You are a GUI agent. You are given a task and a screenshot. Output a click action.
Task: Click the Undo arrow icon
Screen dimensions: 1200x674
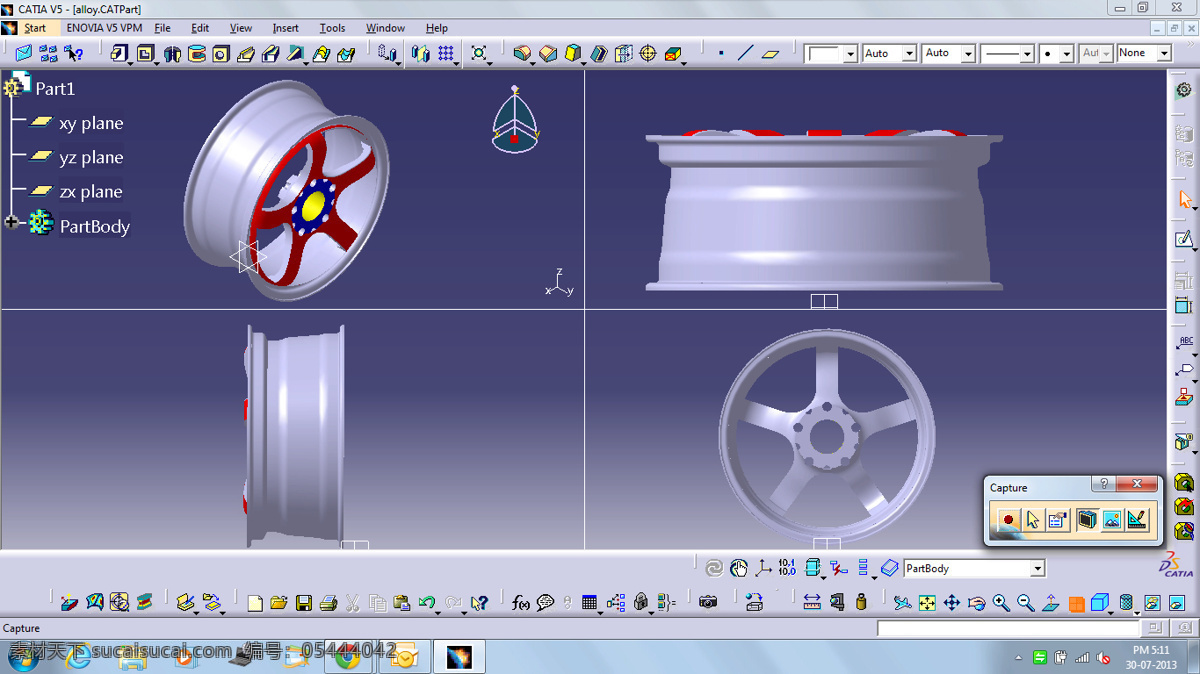click(x=427, y=603)
